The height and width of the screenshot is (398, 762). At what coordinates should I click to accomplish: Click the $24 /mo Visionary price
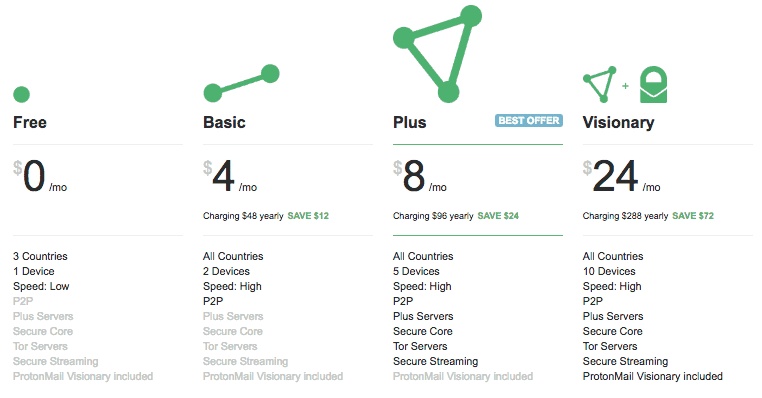click(x=622, y=176)
